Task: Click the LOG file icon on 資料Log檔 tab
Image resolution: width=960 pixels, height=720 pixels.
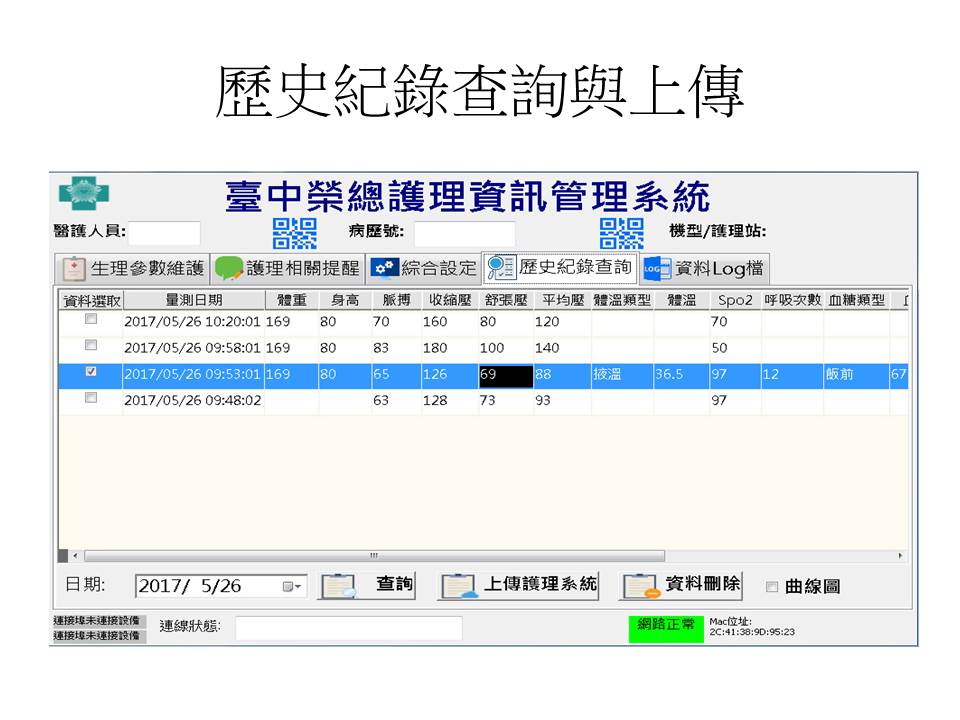Action: coord(656,269)
